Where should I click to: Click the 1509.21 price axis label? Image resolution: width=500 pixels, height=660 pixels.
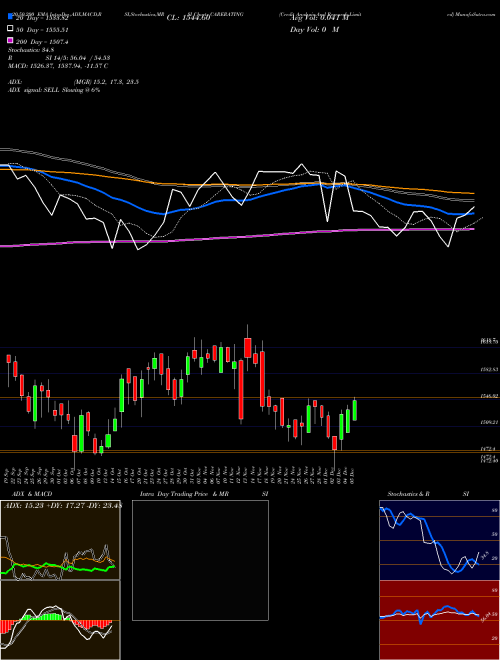489,422
